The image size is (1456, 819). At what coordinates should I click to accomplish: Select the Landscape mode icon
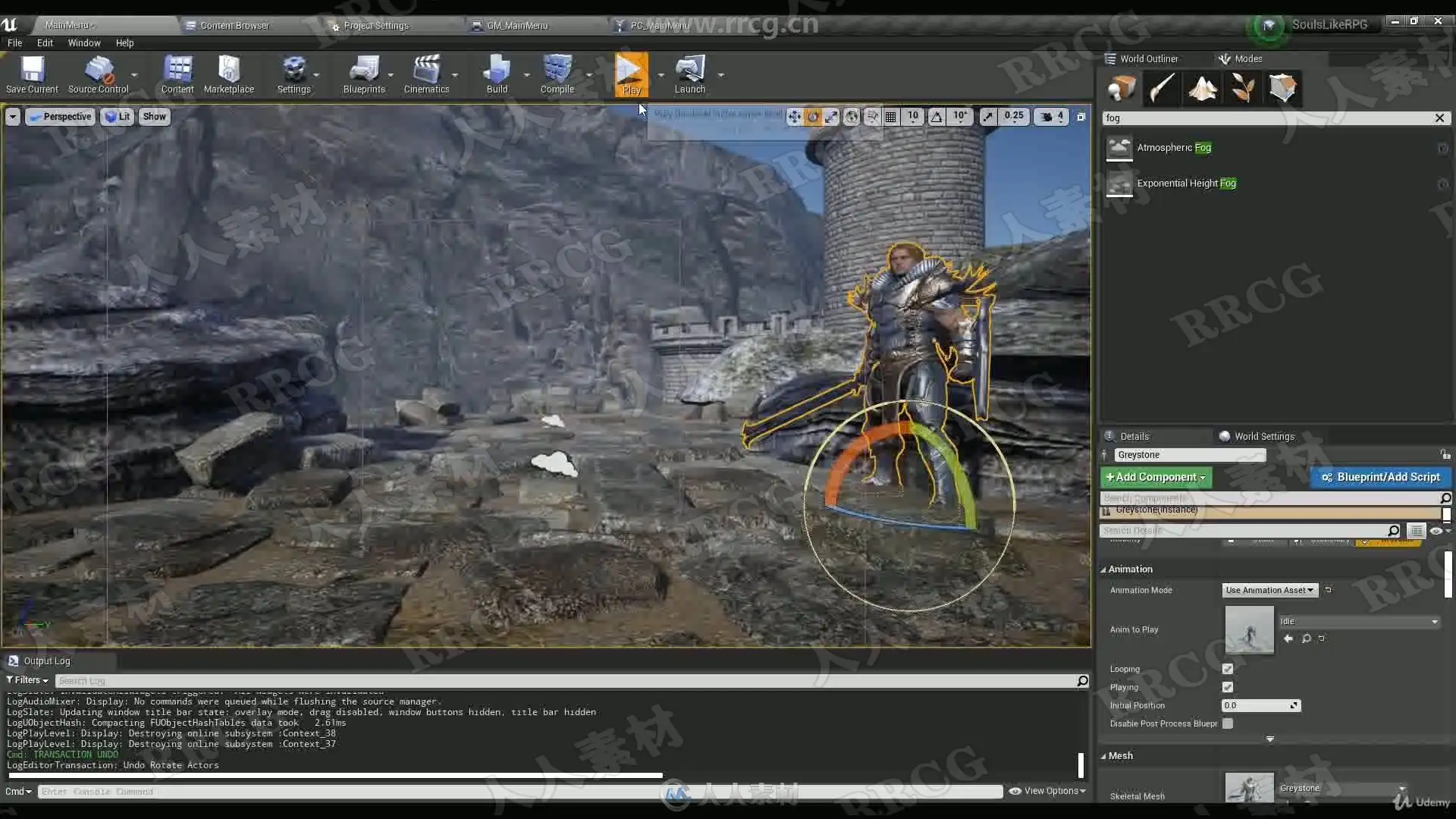[1203, 88]
